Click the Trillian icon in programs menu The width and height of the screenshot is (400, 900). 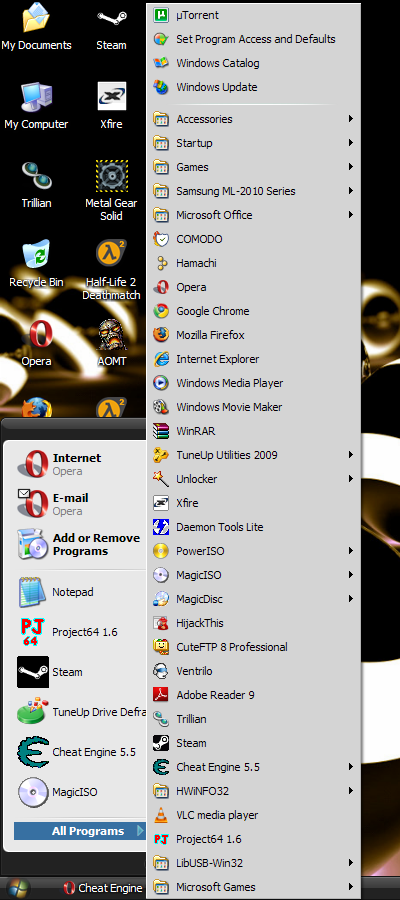click(161, 719)
